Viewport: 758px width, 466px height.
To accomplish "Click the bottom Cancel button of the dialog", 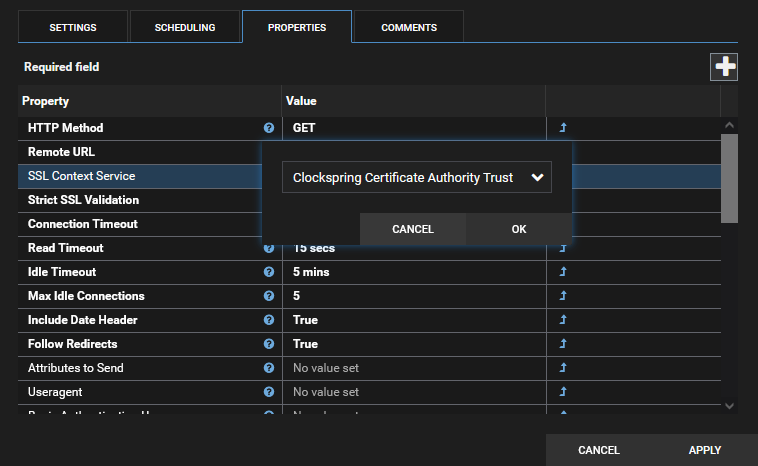I will coord(598,450).
